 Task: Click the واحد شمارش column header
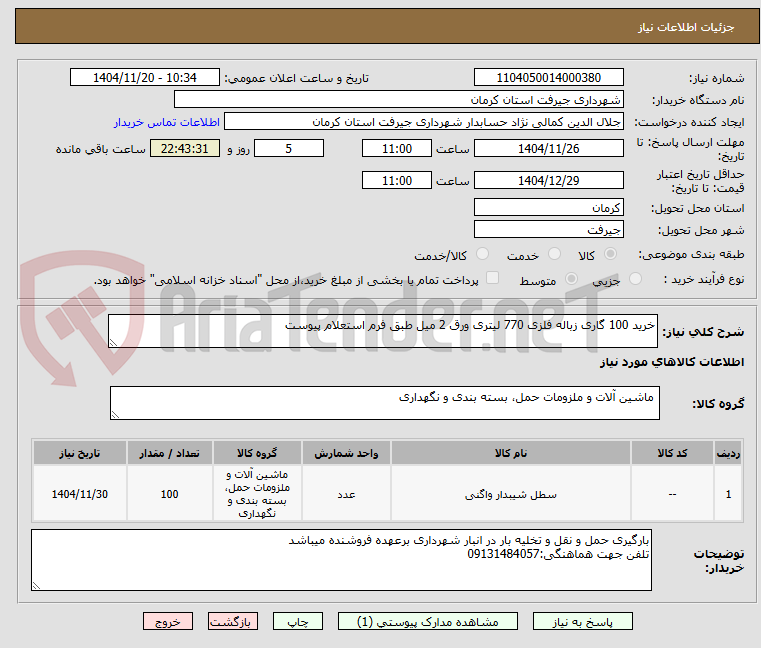[x=346, y=453]
